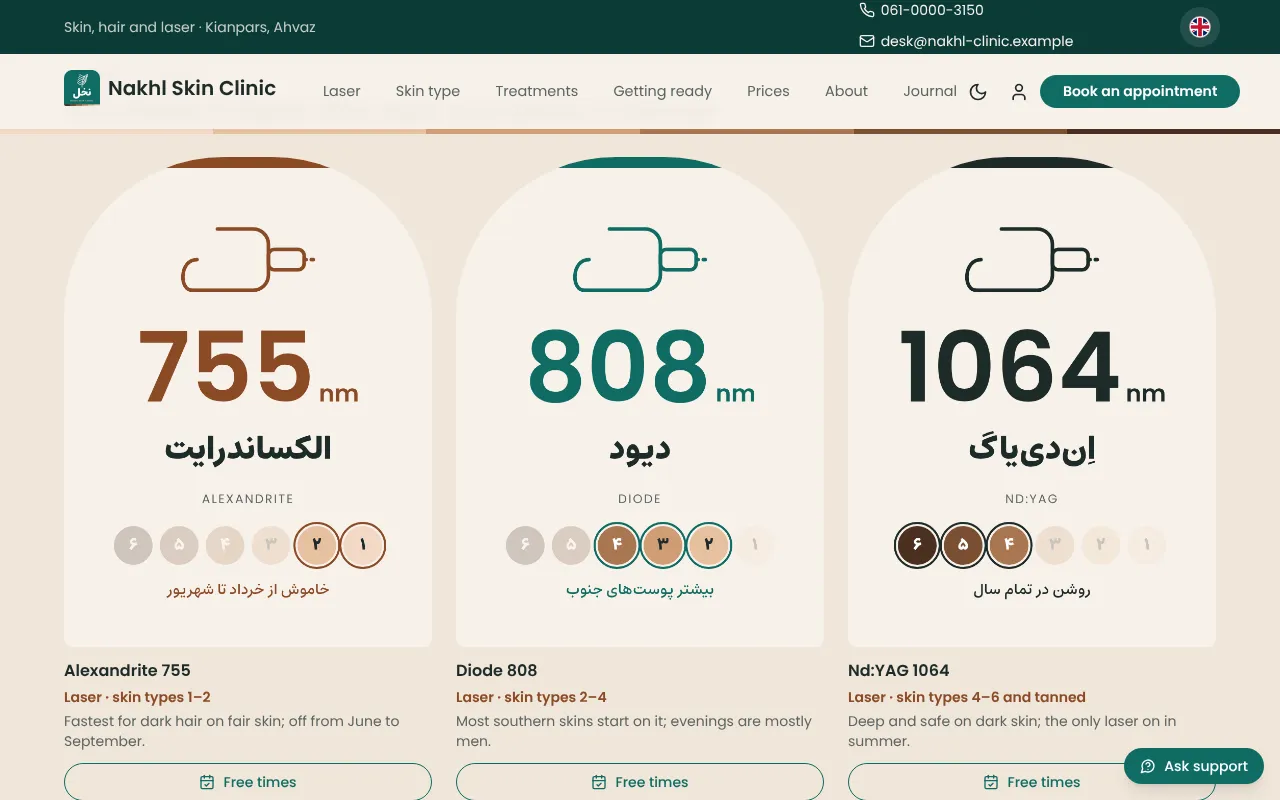Click the Diode 808 laser handpiece icon
The width and height of the screenshot is (1280, 800).
640,259
